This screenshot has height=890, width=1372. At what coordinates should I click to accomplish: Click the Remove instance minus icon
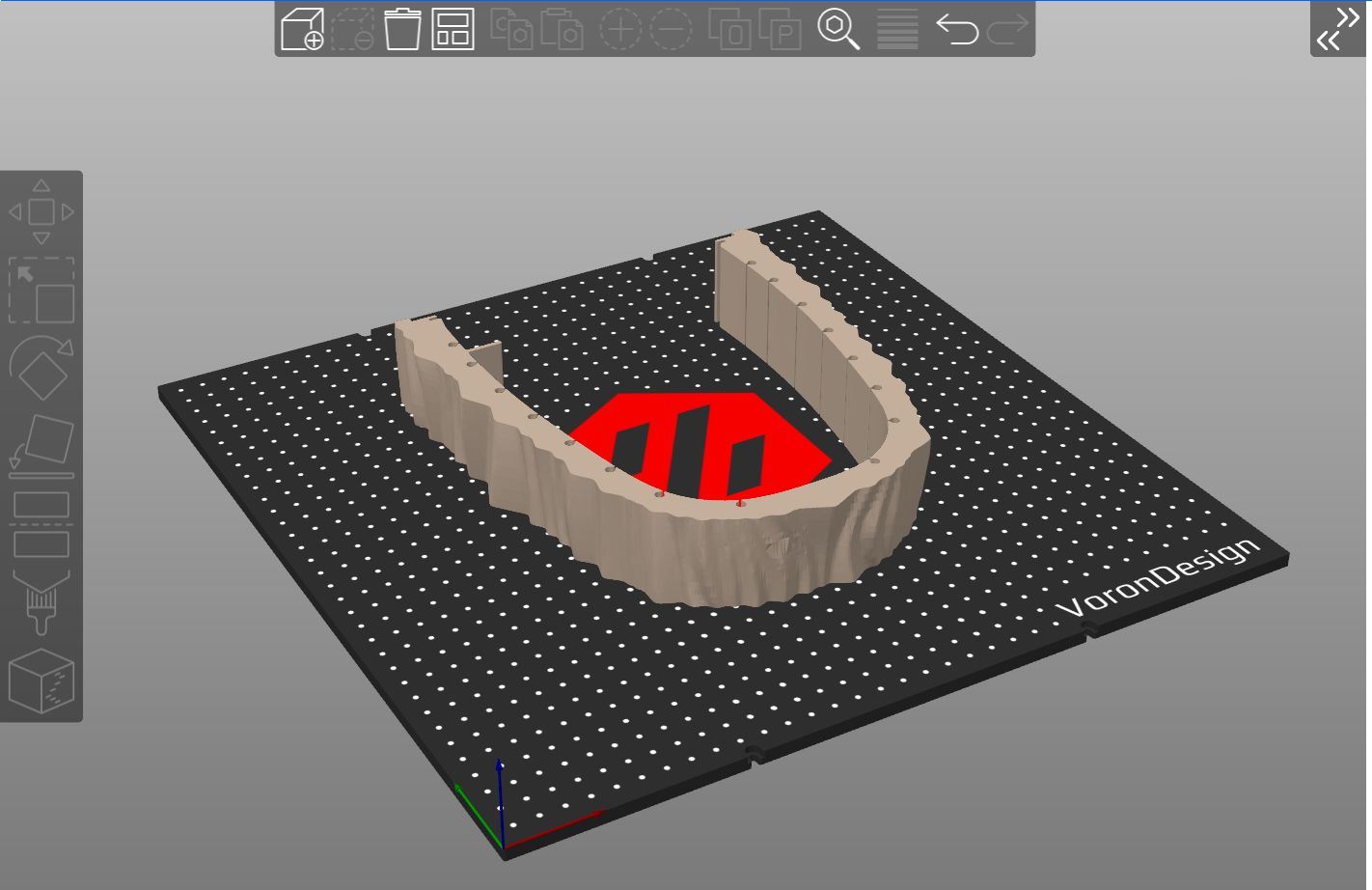tap(671, 29)
